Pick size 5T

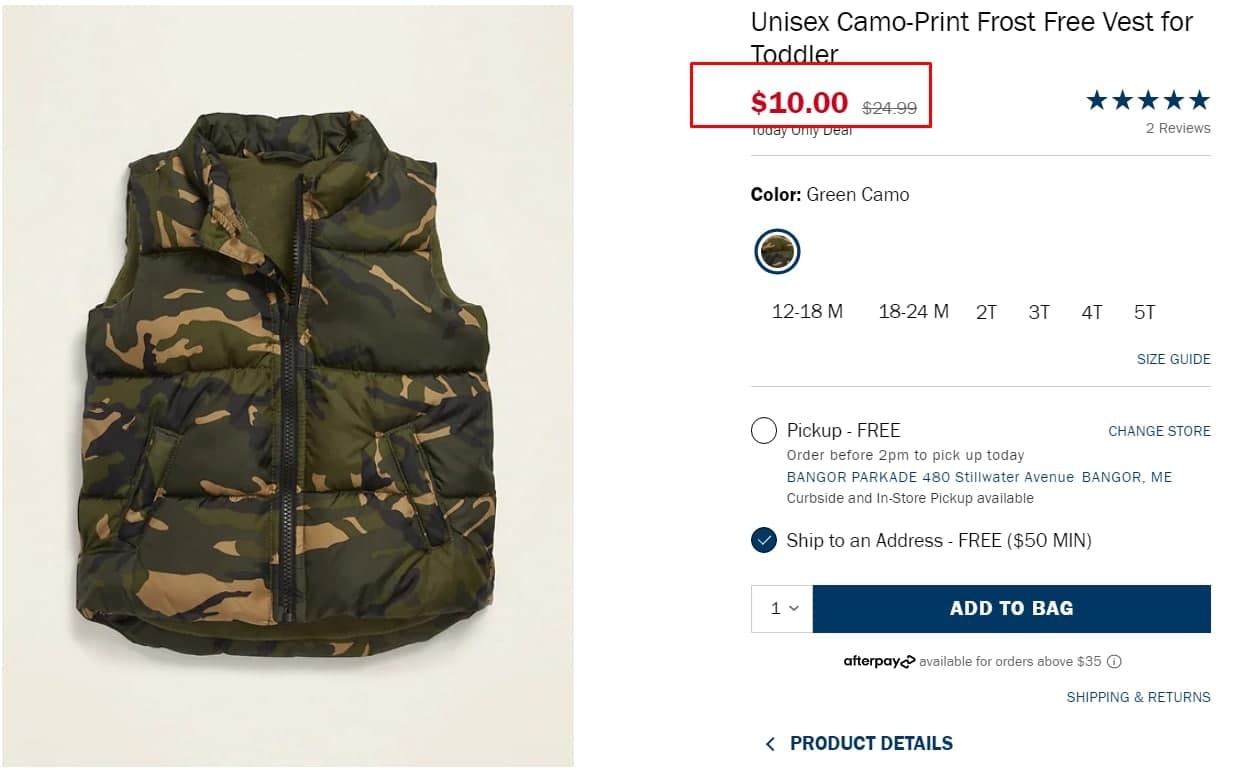tap(1144, 313)
